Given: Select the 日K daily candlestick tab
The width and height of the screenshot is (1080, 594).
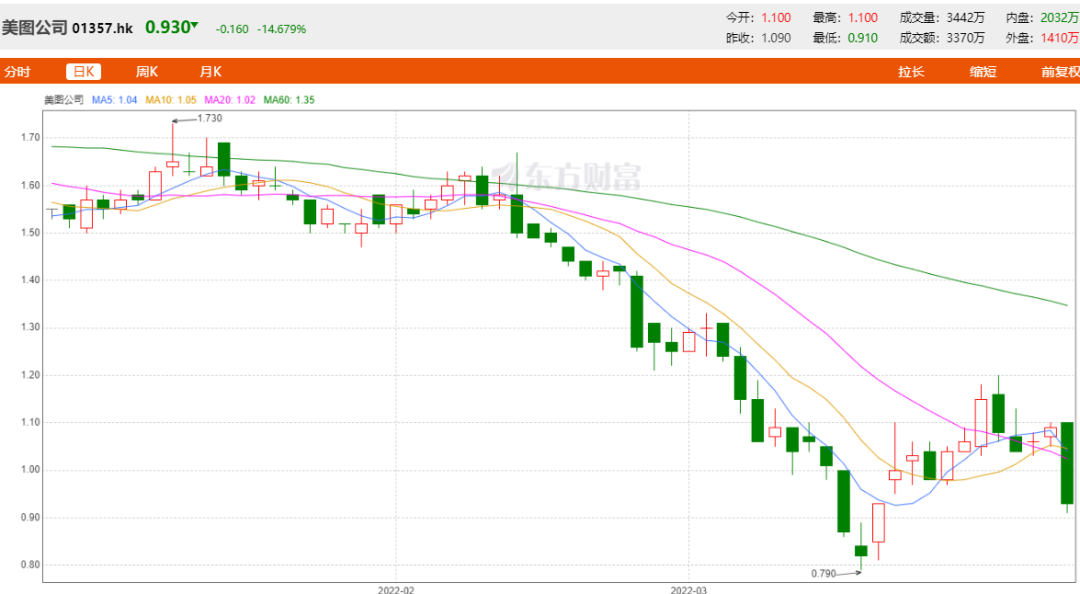Looking at the screenshot, I should point(83,72).
